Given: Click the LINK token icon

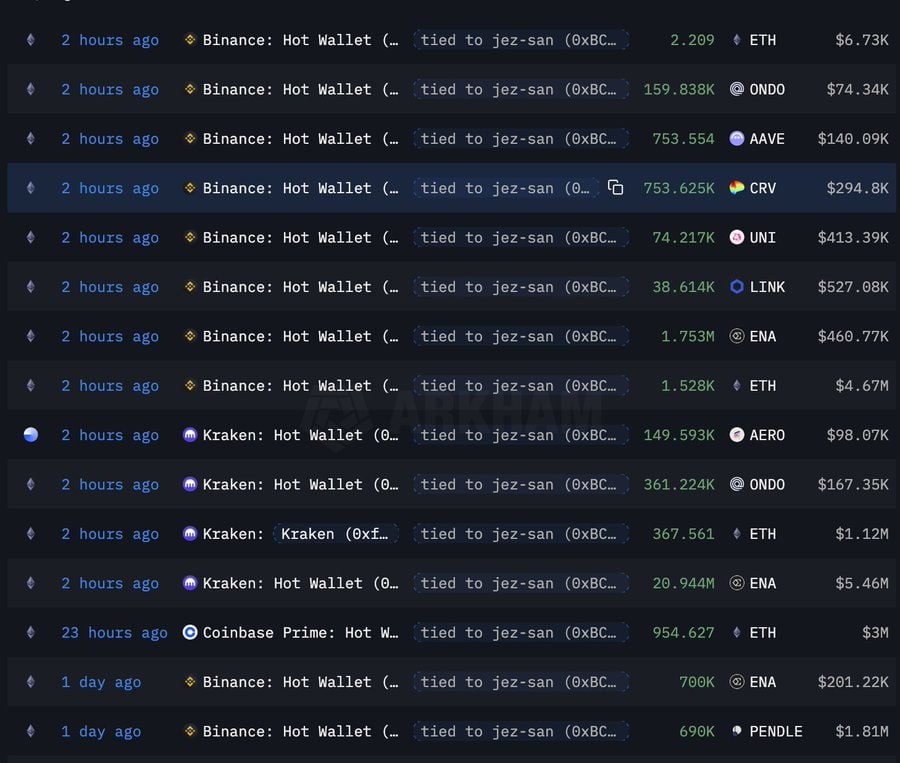Looking at the screenshot, I should tap(737, 287).
